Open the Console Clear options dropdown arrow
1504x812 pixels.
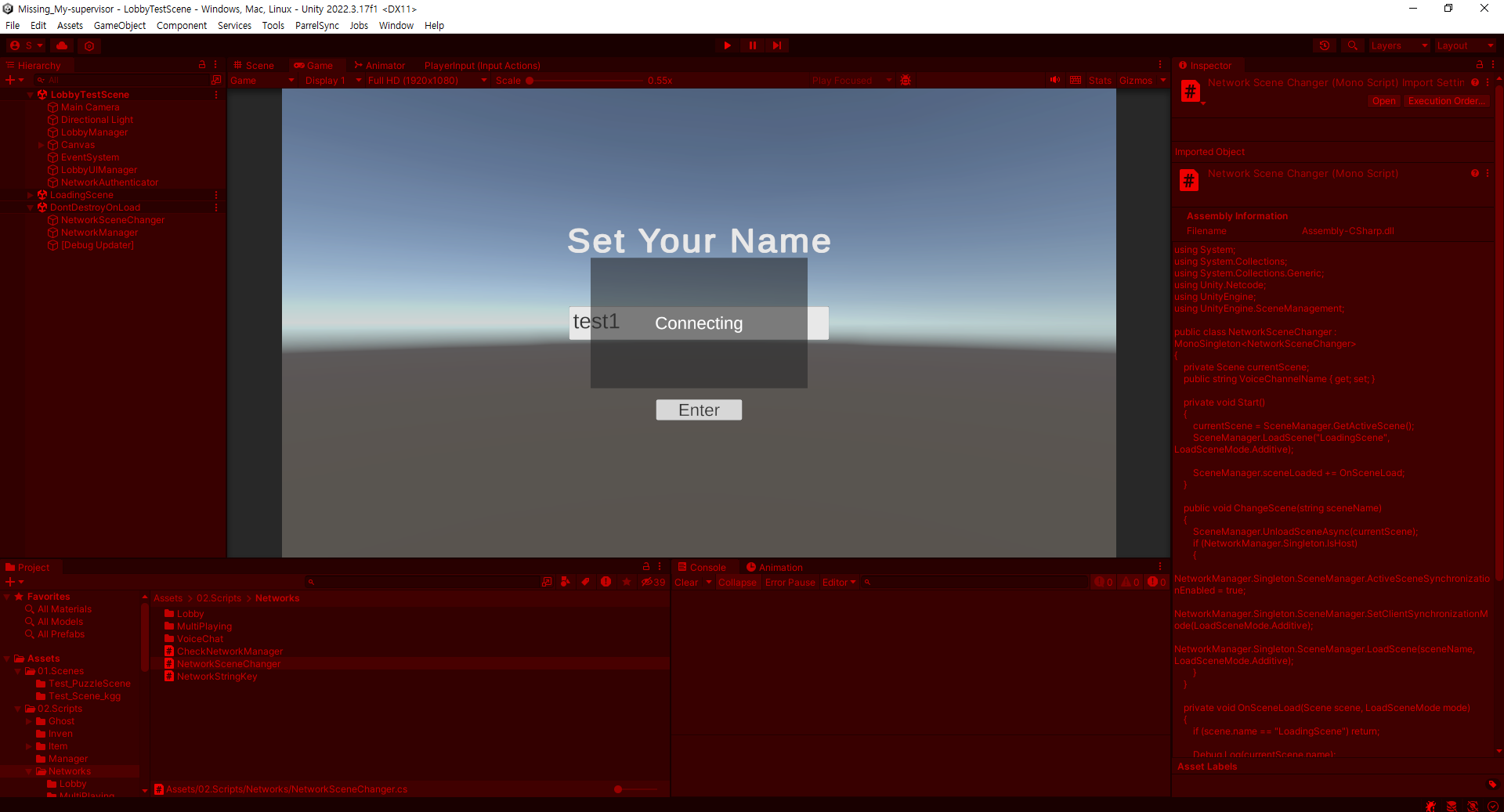point(708,582)
